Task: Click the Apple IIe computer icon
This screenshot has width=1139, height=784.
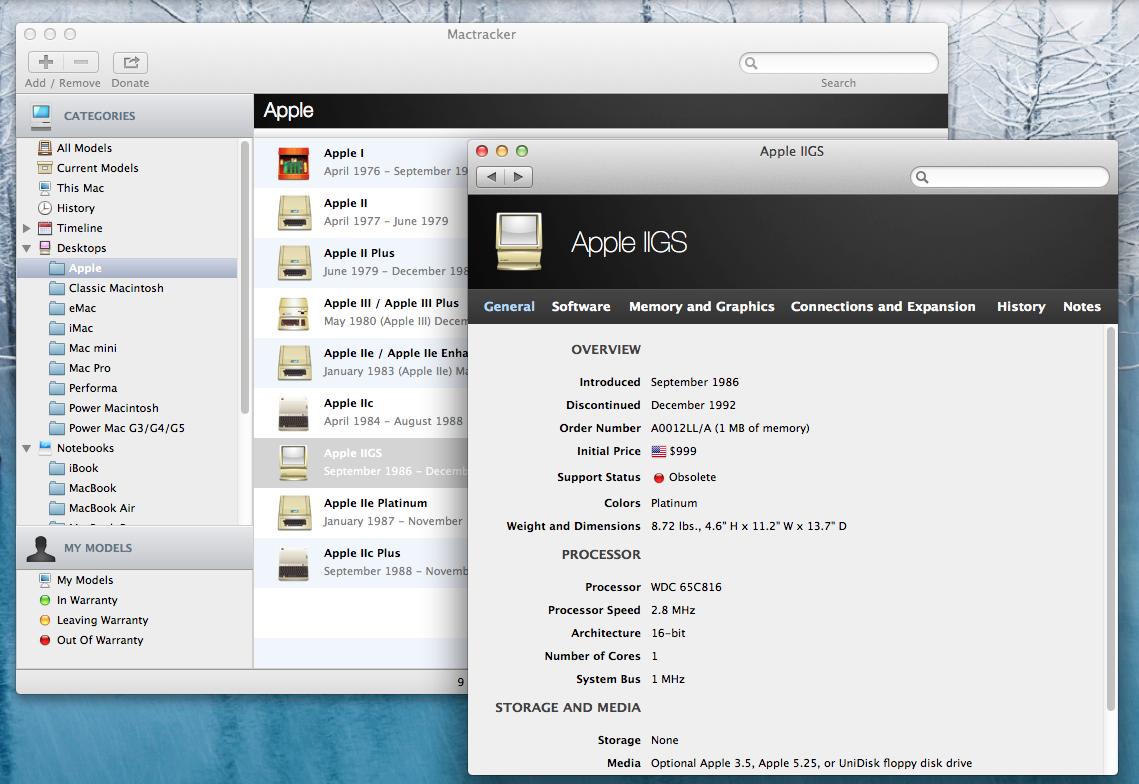Action: (293, 363)
